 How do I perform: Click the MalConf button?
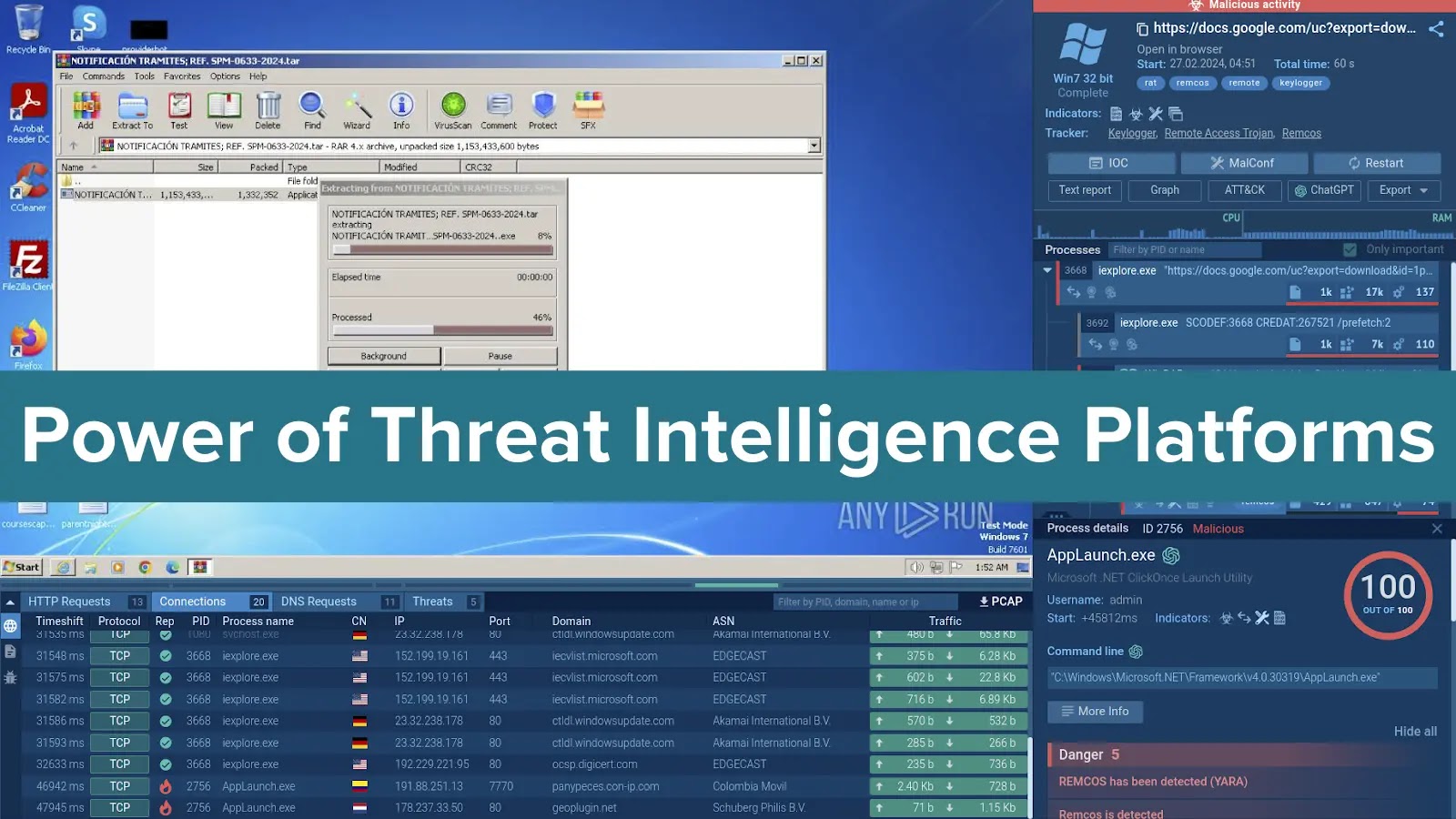1243,163
